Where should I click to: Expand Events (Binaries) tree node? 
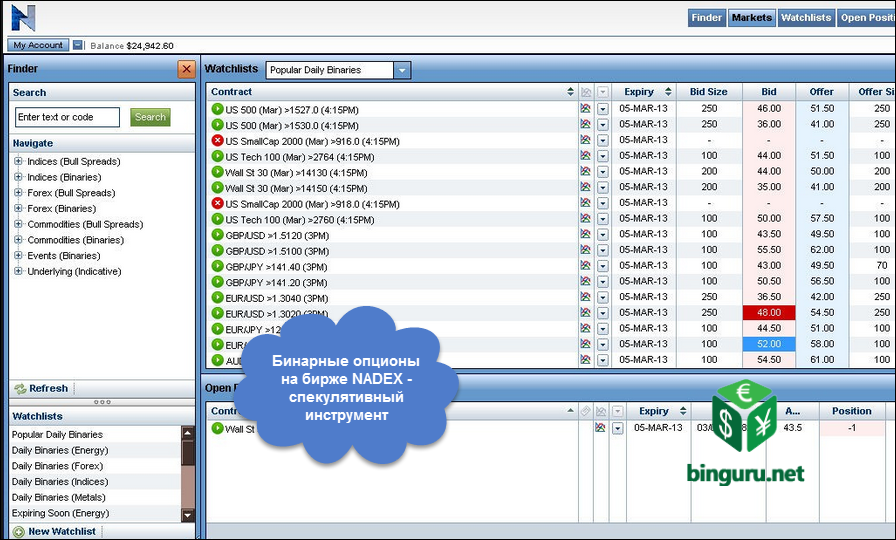click(x=18, y=255)
